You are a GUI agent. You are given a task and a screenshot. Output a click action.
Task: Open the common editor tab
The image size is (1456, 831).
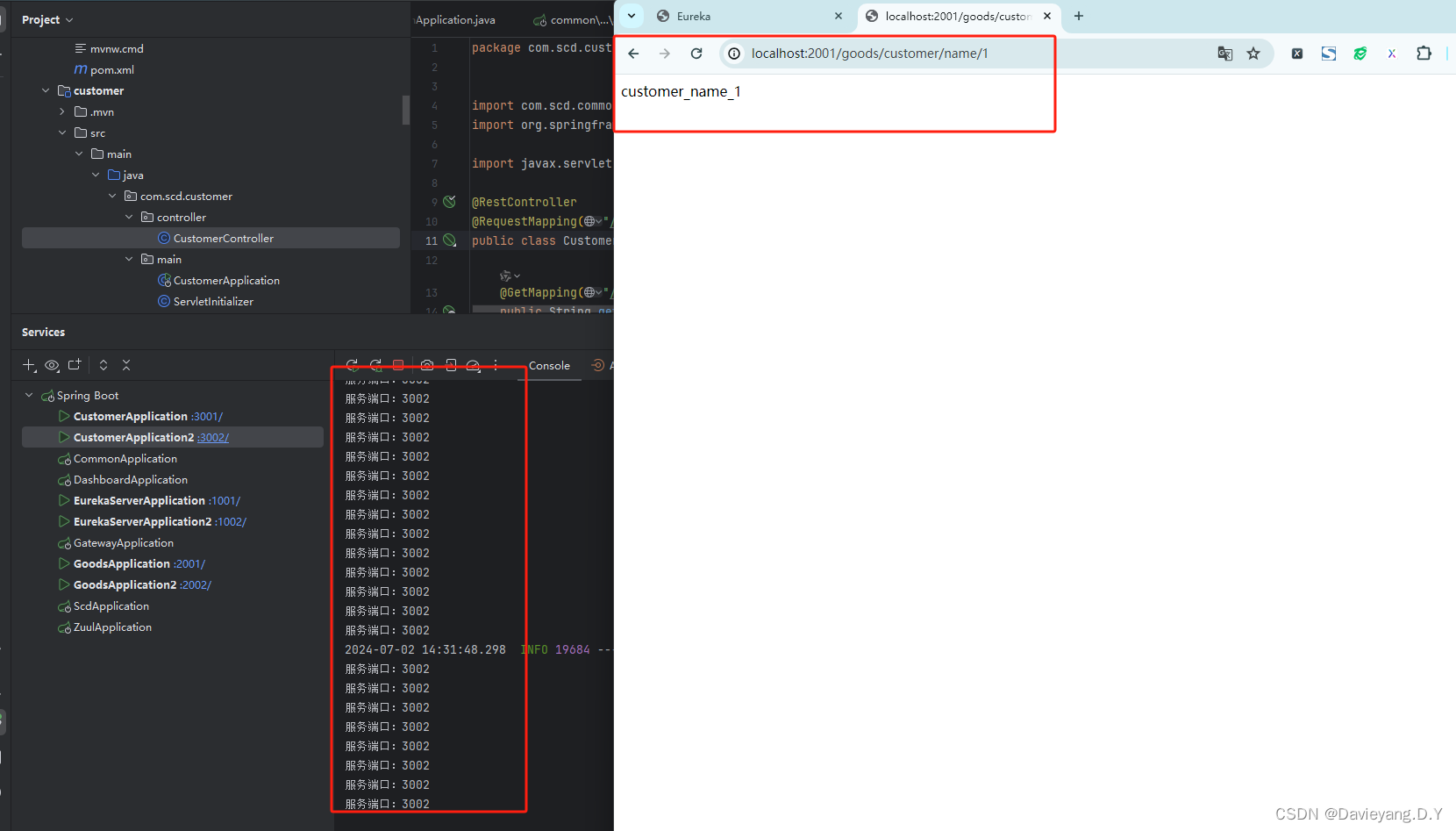(575, 19)
